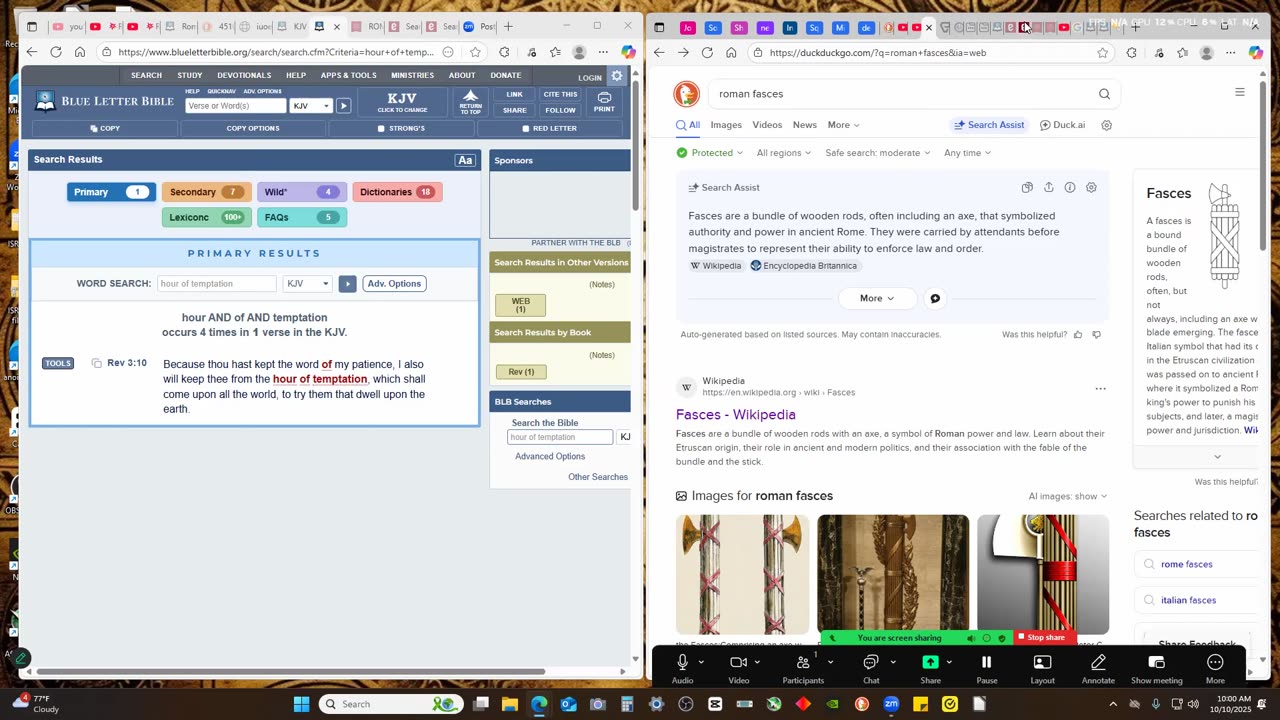Click the KJV Click to Change button

point(402,102)
